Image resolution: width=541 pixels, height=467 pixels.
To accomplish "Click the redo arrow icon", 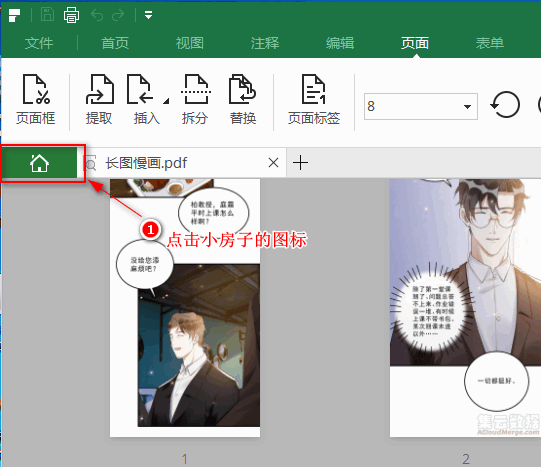I will tap(118, 15).
